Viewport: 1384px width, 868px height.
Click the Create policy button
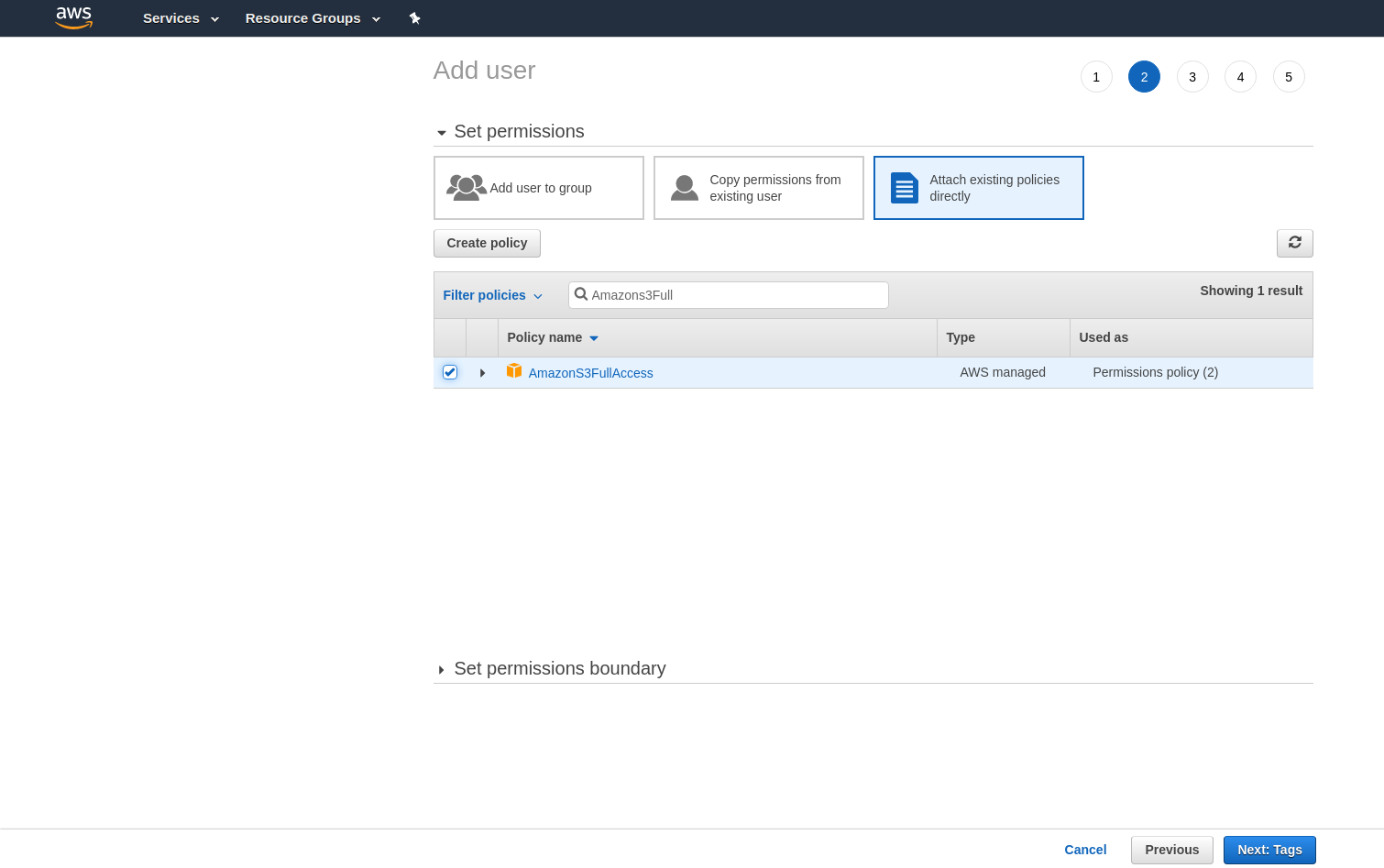point(487,243)
